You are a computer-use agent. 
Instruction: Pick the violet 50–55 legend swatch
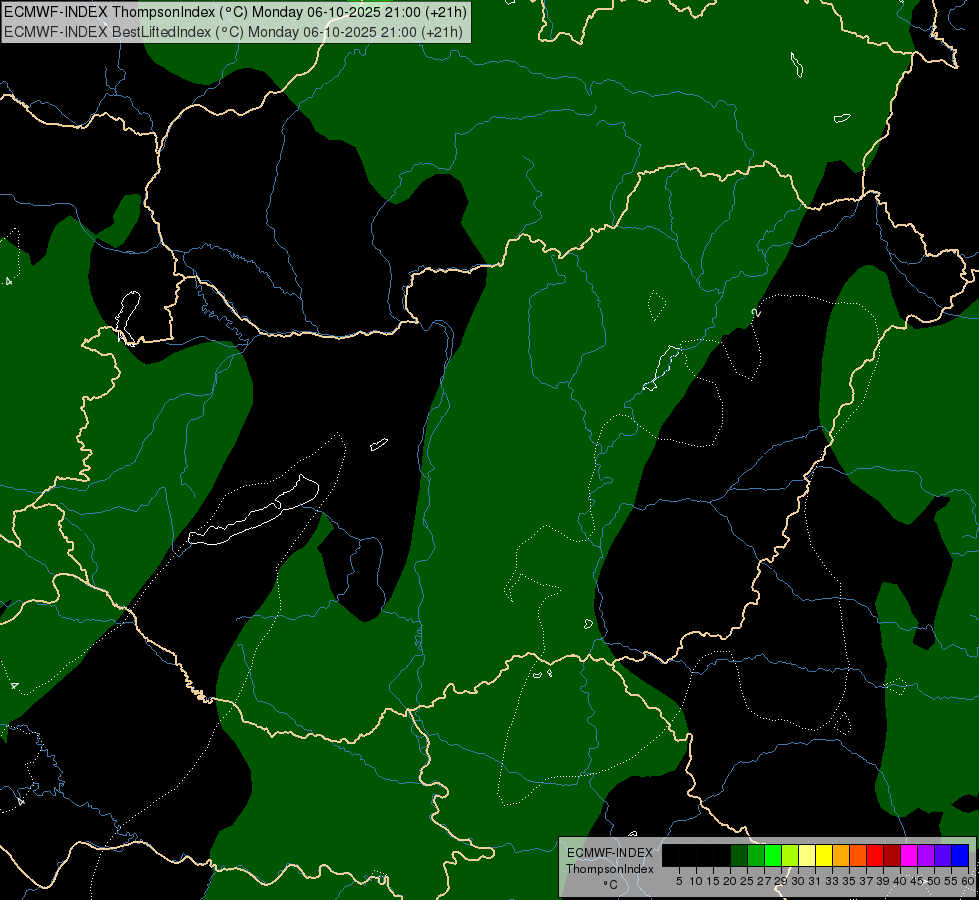coord(943,855)
